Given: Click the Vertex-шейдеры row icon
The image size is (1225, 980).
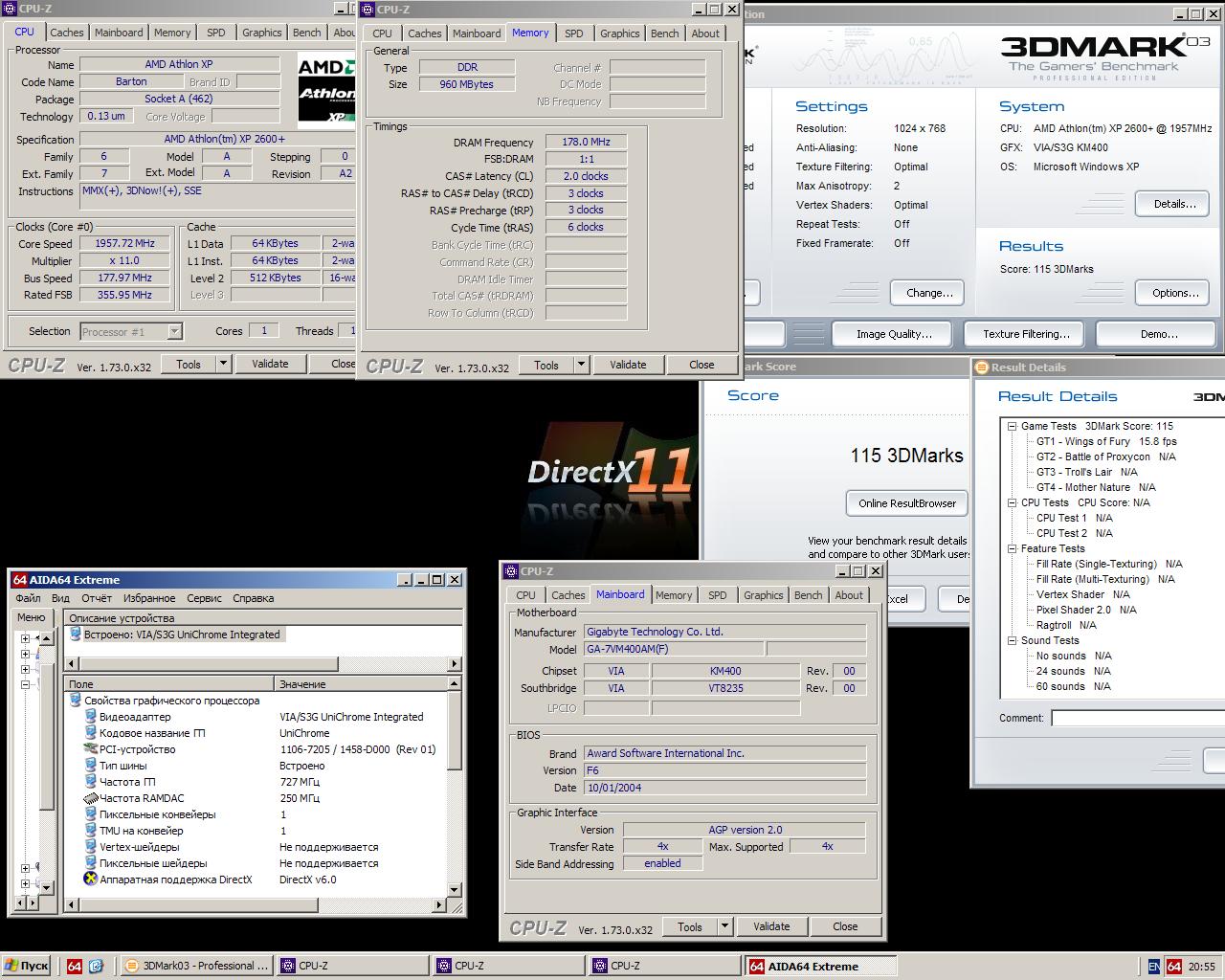Looking at the screenshot, I should (91, 847).
